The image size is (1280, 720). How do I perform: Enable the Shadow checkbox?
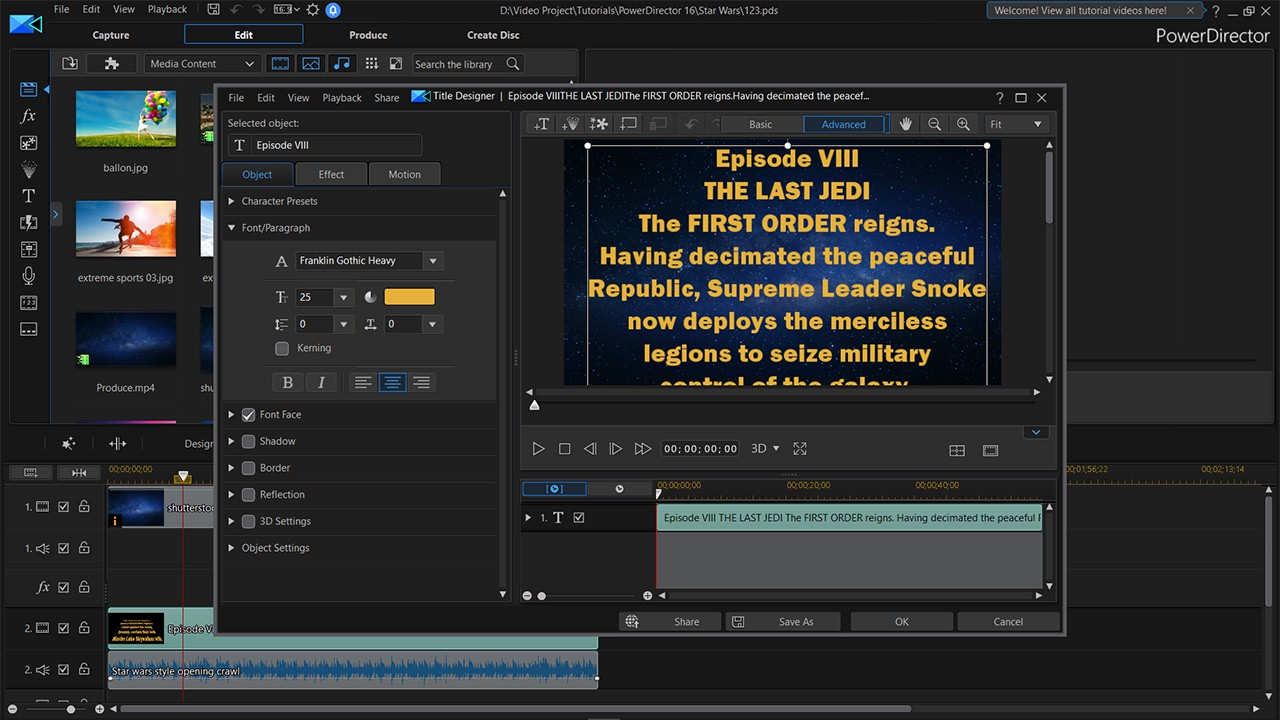(x=249, y=441)
